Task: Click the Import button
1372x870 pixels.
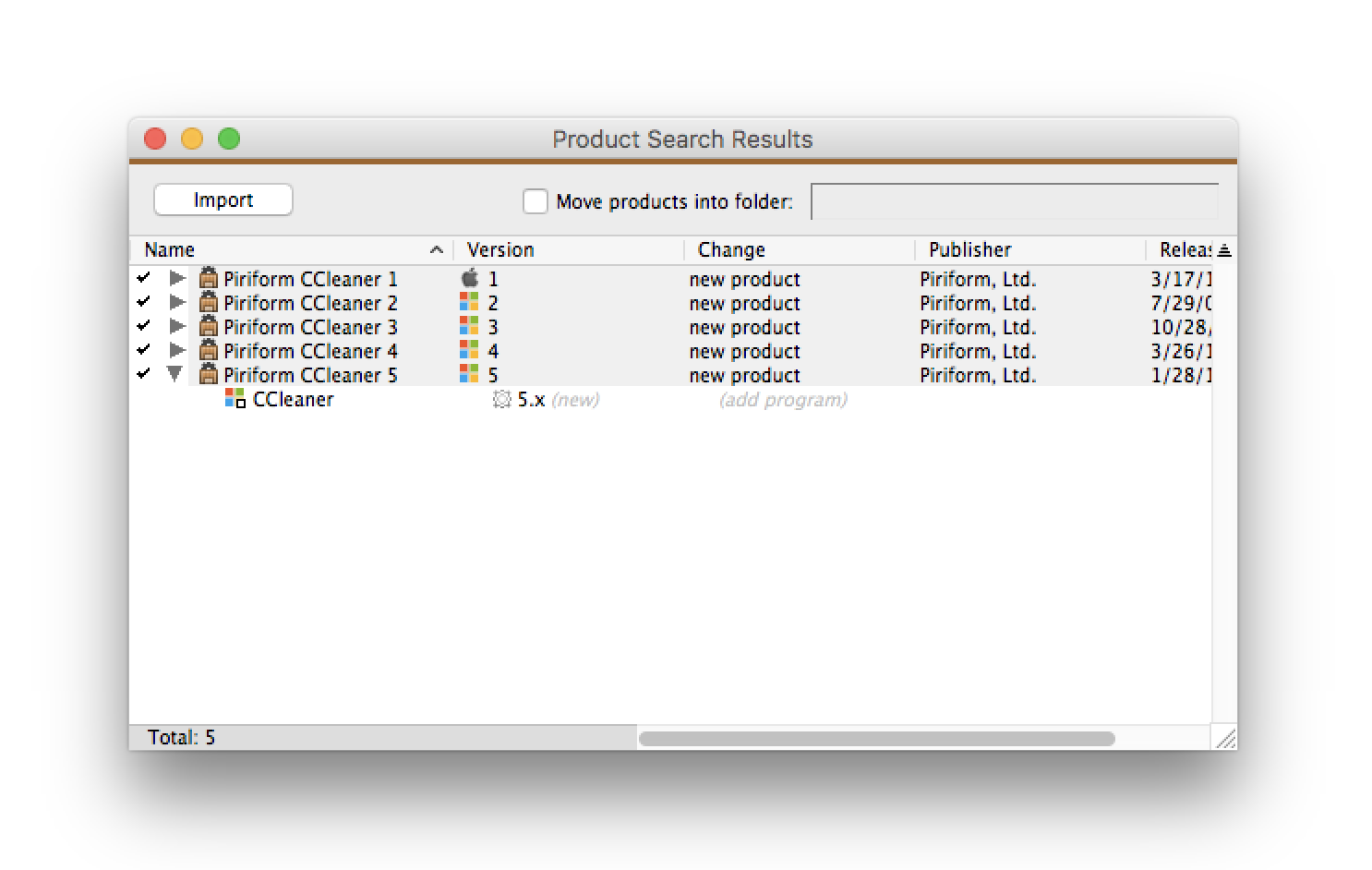Action: 223,200
